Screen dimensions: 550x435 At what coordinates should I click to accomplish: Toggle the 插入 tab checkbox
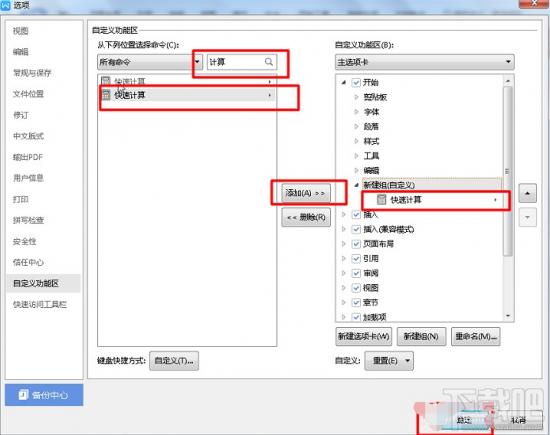click(356, 214)
